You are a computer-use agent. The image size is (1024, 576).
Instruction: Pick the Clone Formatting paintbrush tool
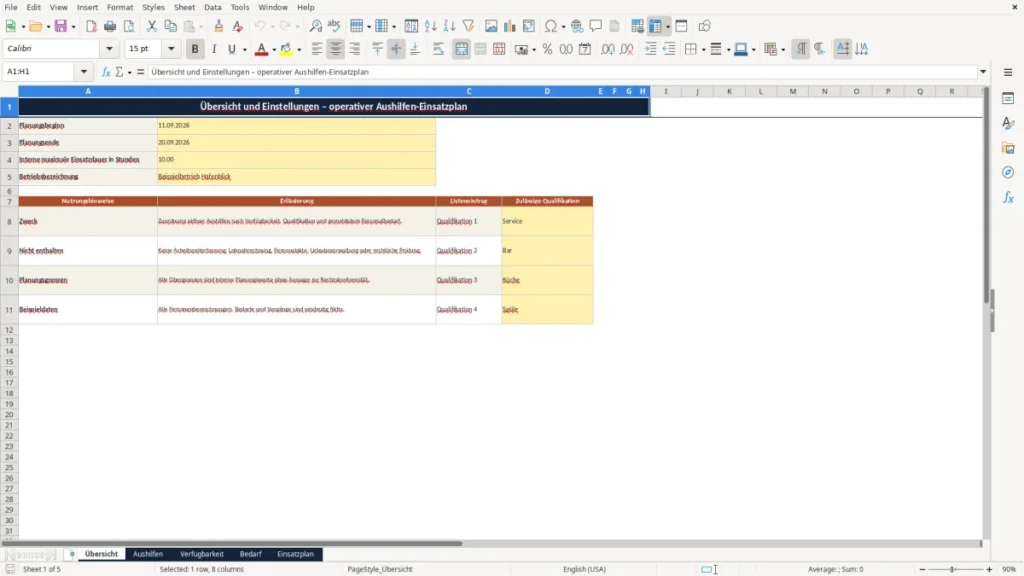(219, 26)
